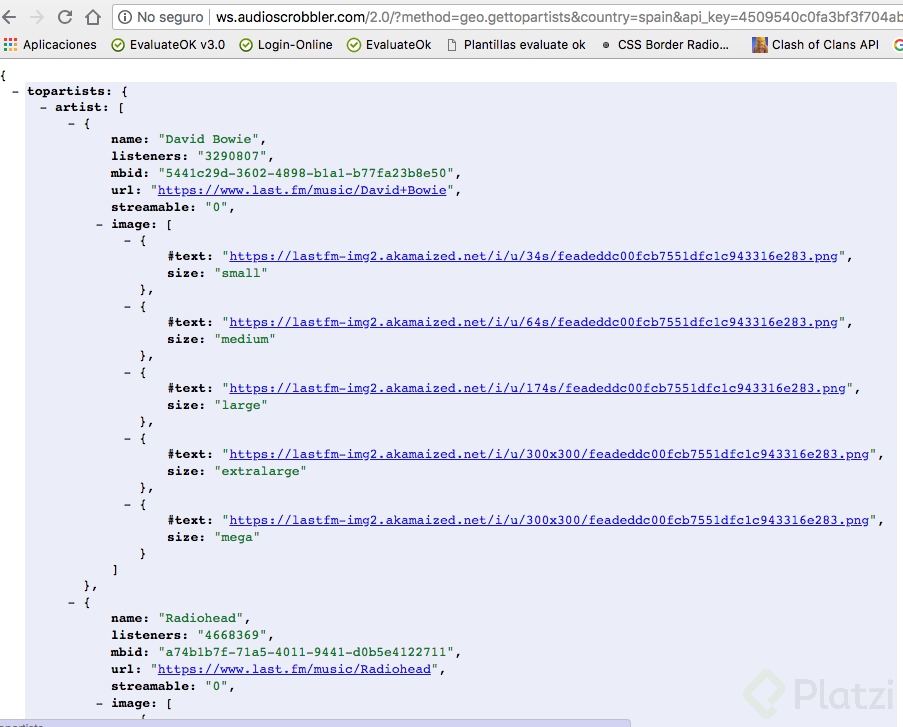
Task: Go back with the browser back arrow
Action: (9, 17)
